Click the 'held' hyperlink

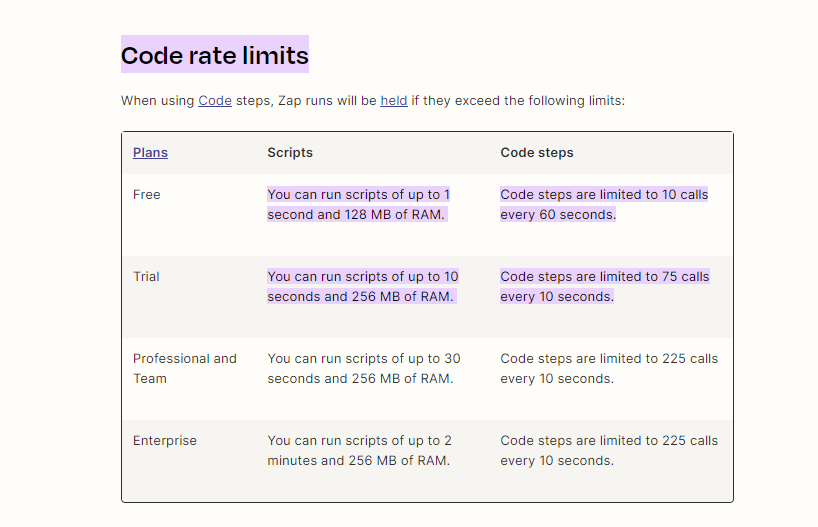pyautogui.click(x=393, y=101)
